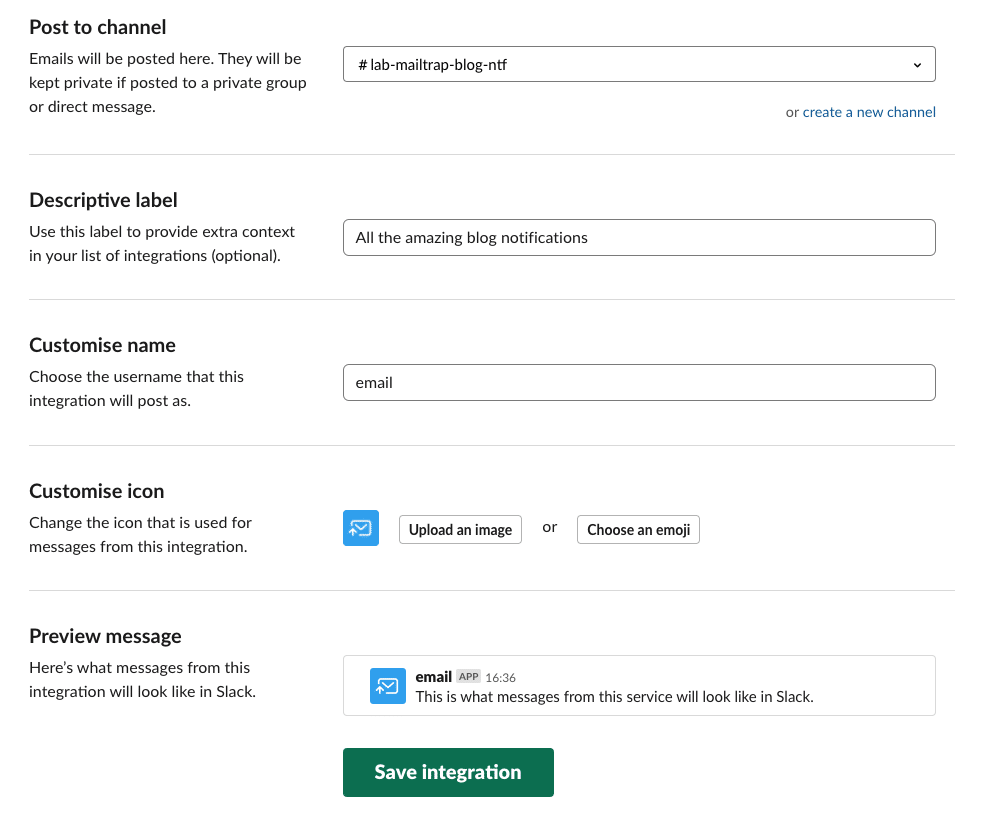986x837 pixels.
Task: Click Choose an emoji button
Action: (638, 529)
